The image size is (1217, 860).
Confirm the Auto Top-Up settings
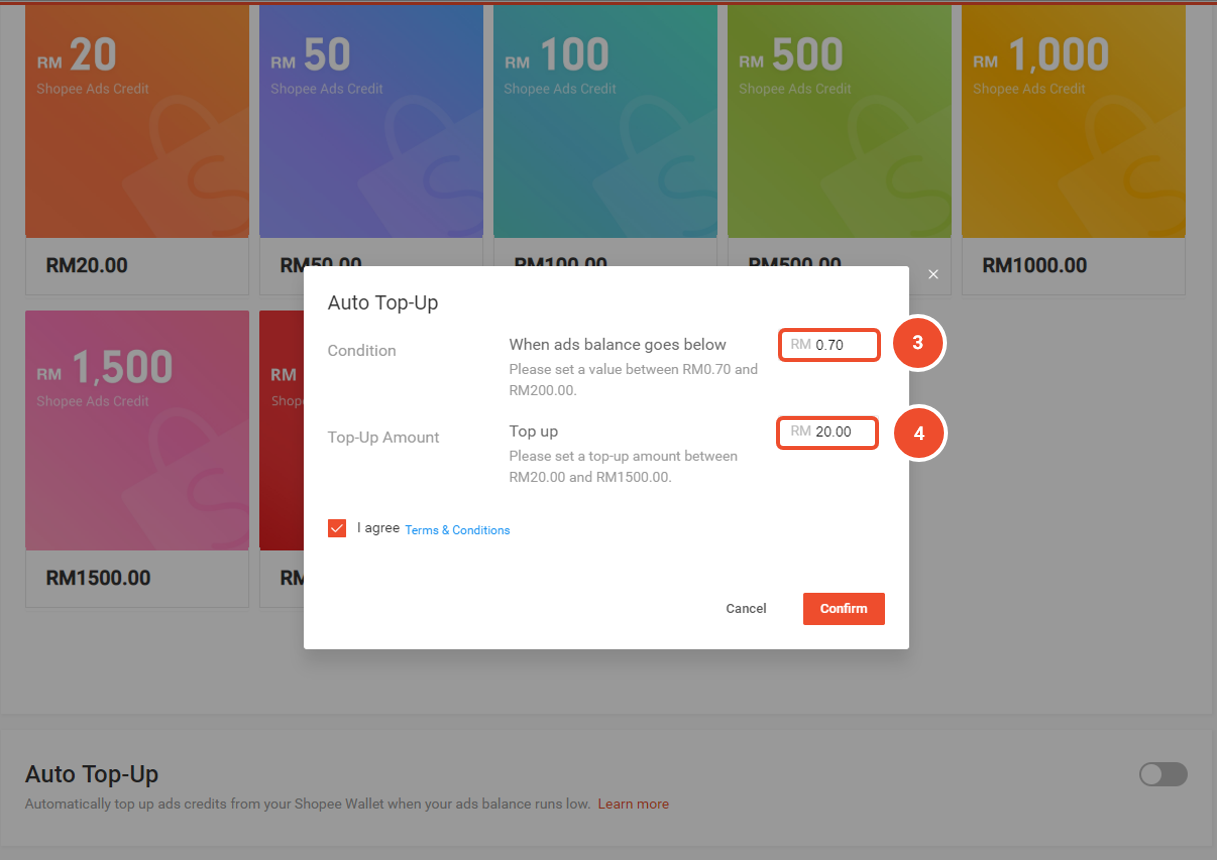click(x=843, y=609)
